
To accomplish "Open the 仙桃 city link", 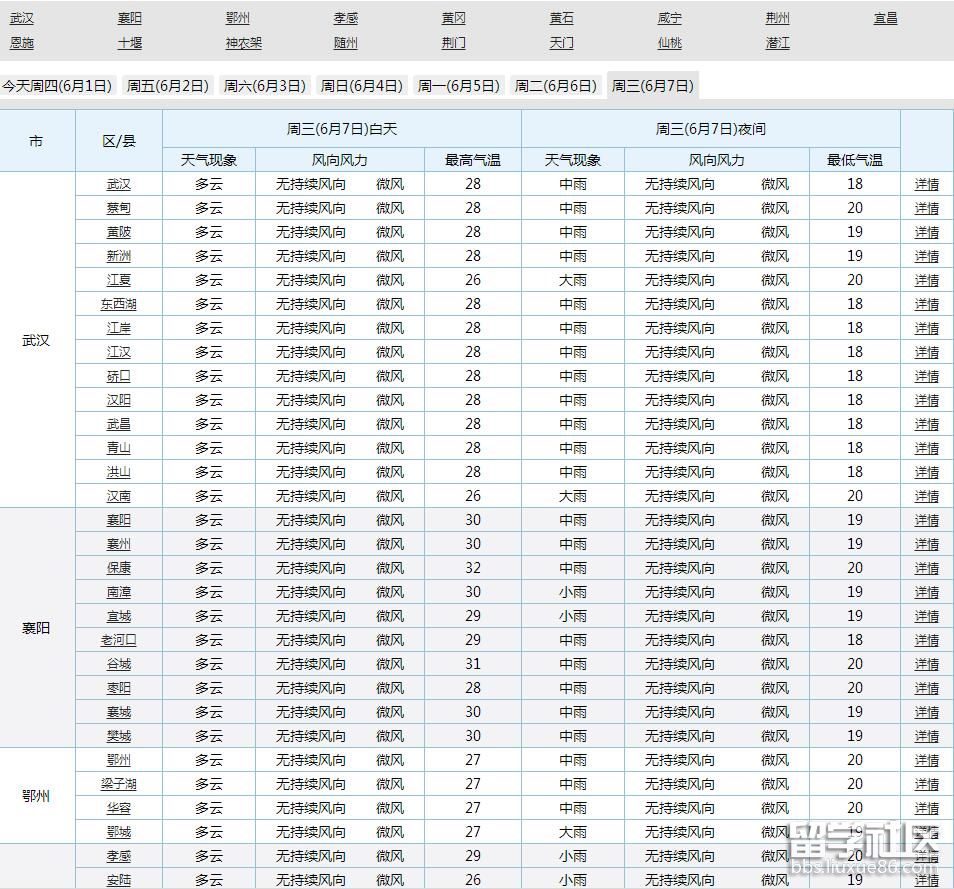I will (x=669, y=43).
